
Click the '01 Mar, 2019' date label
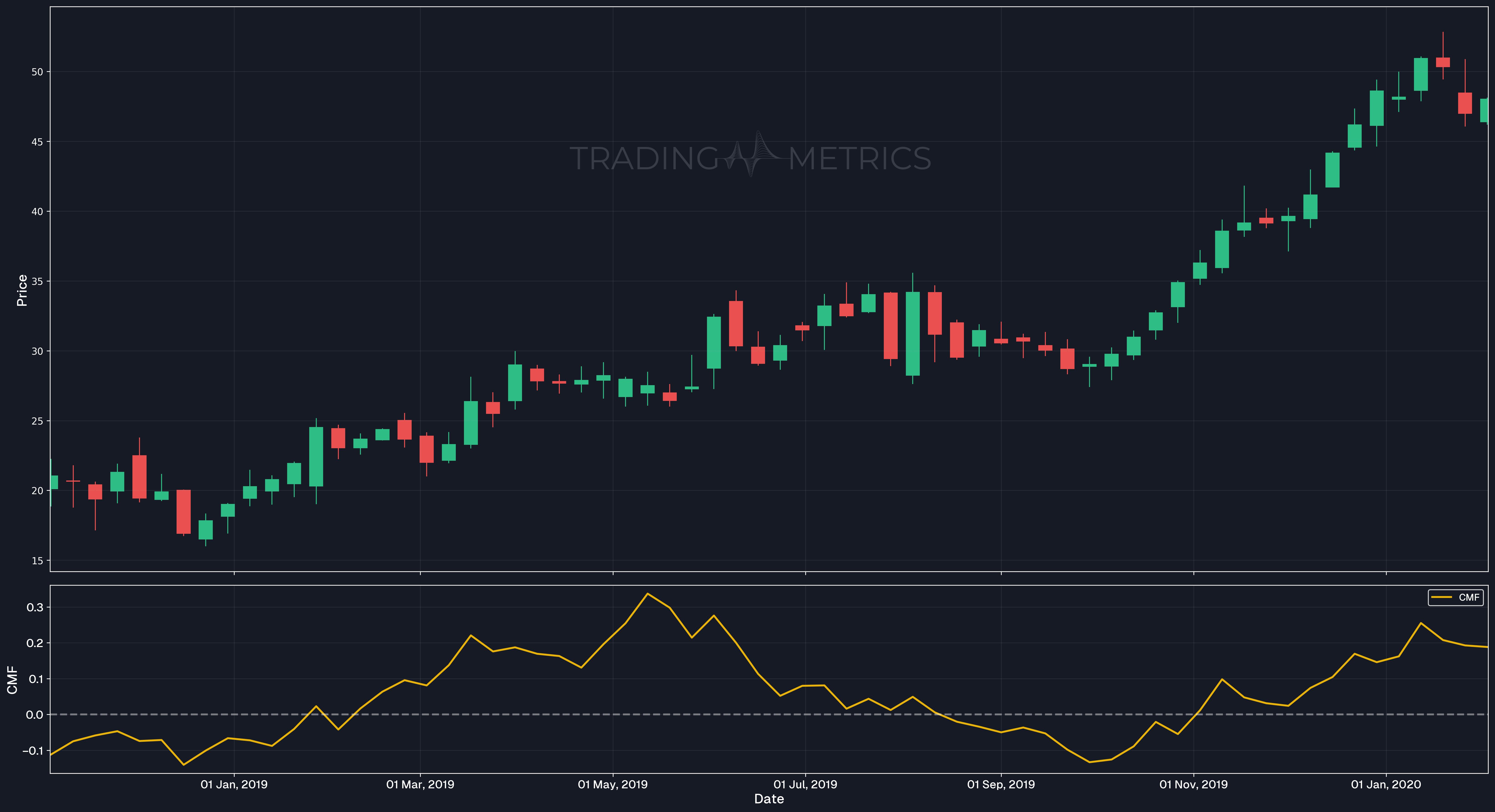point(420,785)
